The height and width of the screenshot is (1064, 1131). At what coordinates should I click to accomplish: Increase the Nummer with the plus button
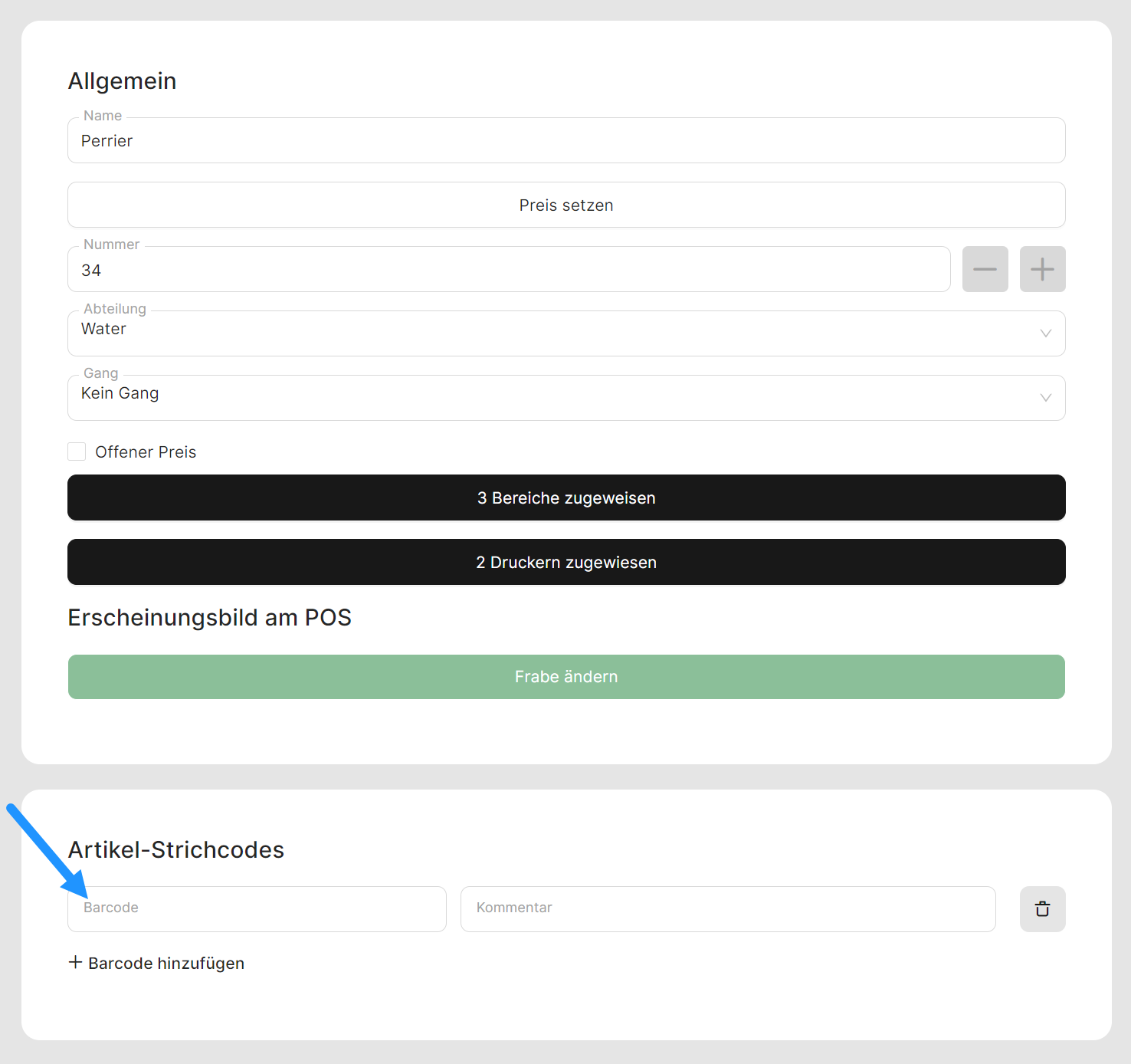1042,269
